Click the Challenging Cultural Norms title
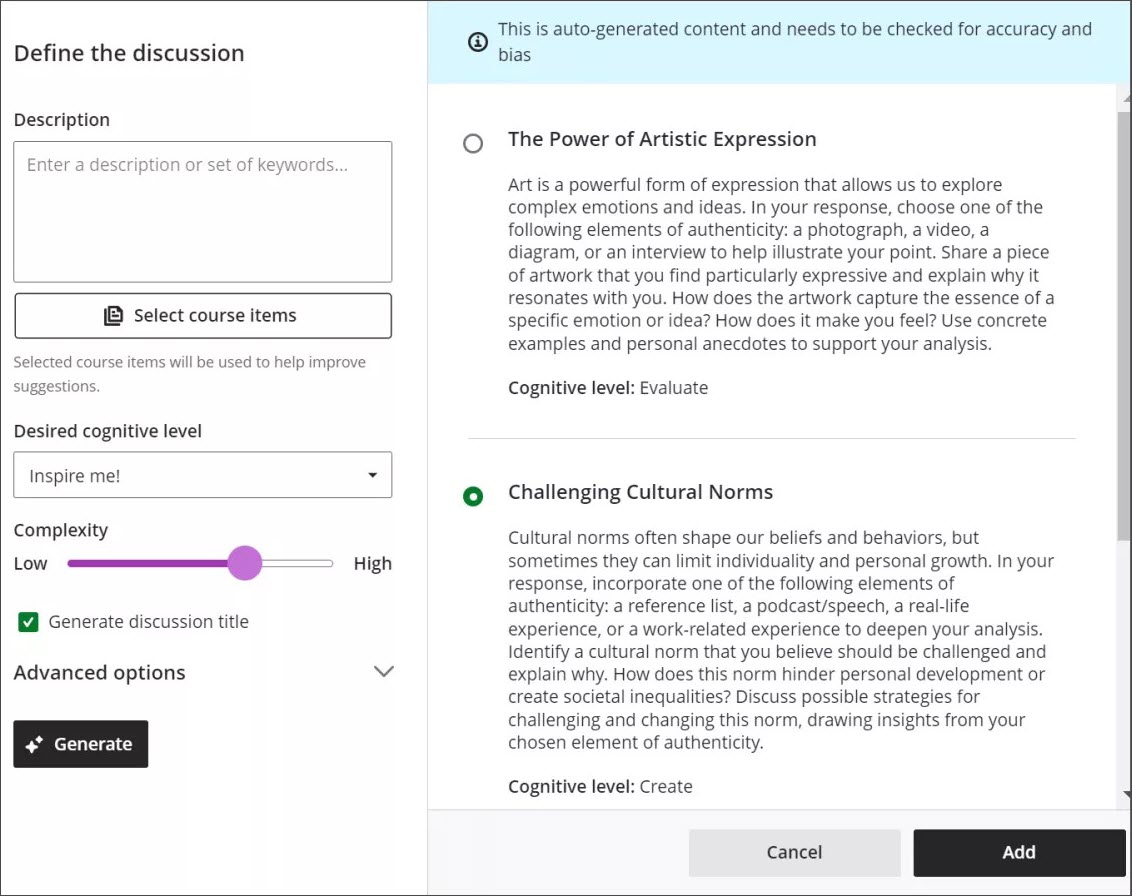 click(x=640, y=492)
